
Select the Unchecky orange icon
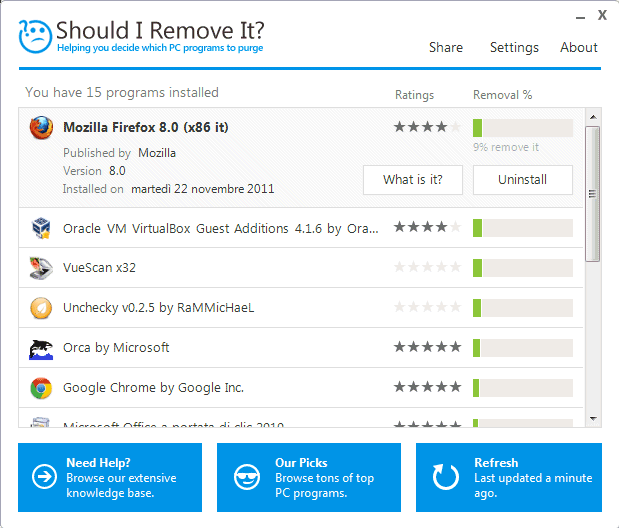pos(41,308)
